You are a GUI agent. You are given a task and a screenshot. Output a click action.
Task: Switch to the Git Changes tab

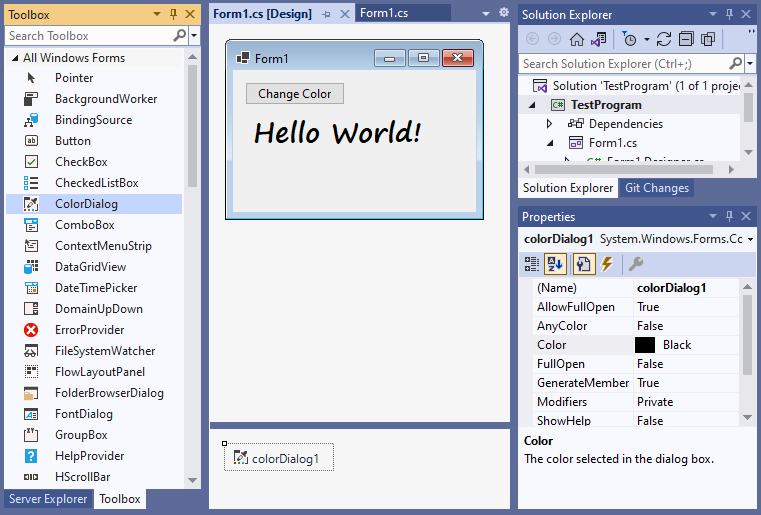coord(657,188)
